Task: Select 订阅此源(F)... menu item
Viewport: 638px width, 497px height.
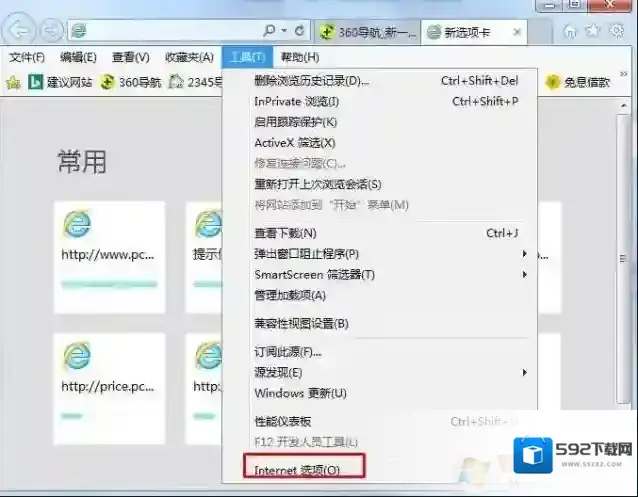Action: click(x=380, y=352)
